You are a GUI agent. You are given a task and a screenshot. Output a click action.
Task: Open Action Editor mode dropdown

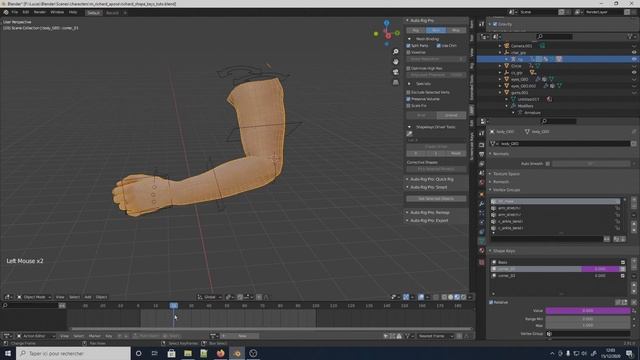click(x=35, y=336)
